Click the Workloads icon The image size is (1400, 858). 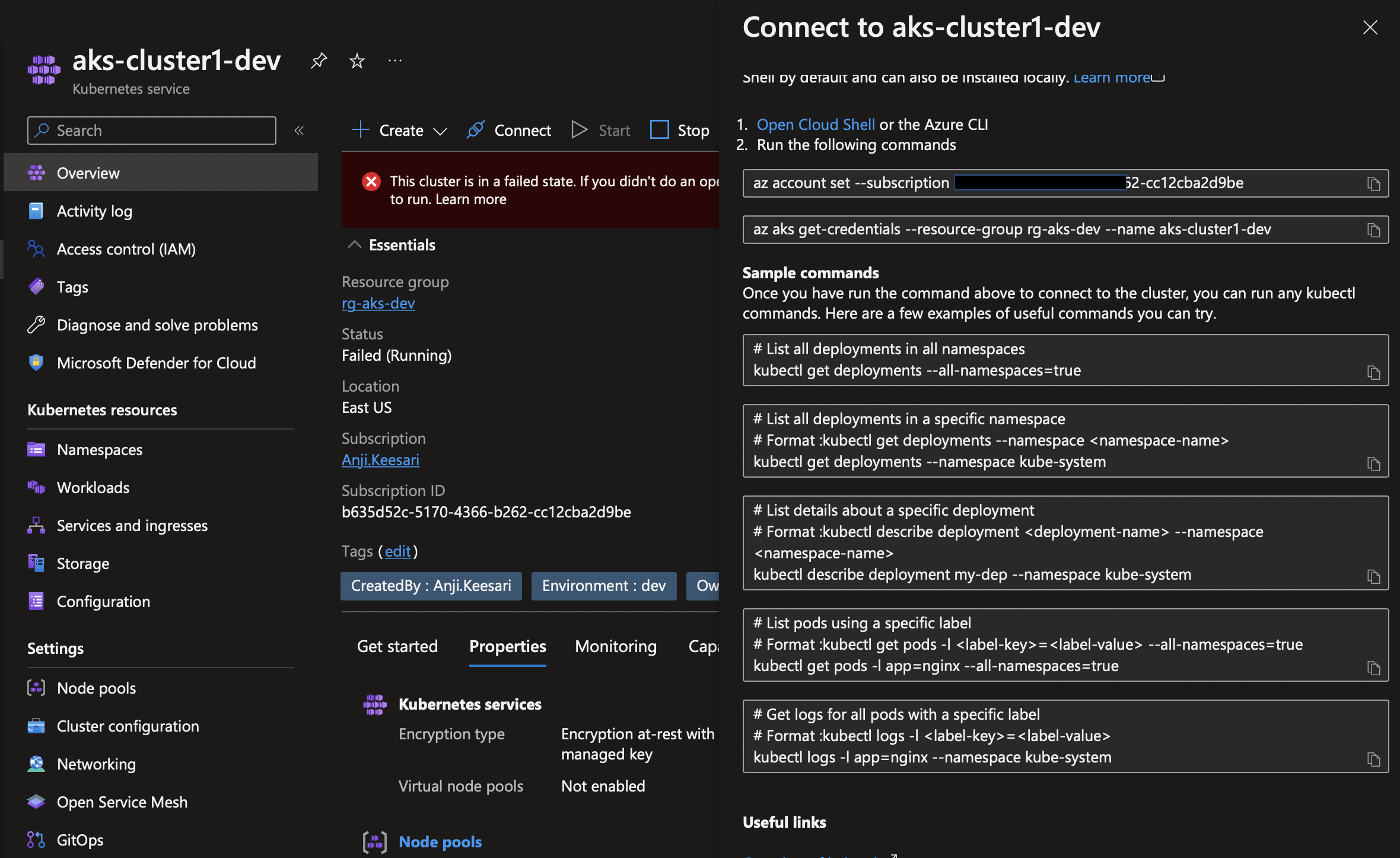36,487
